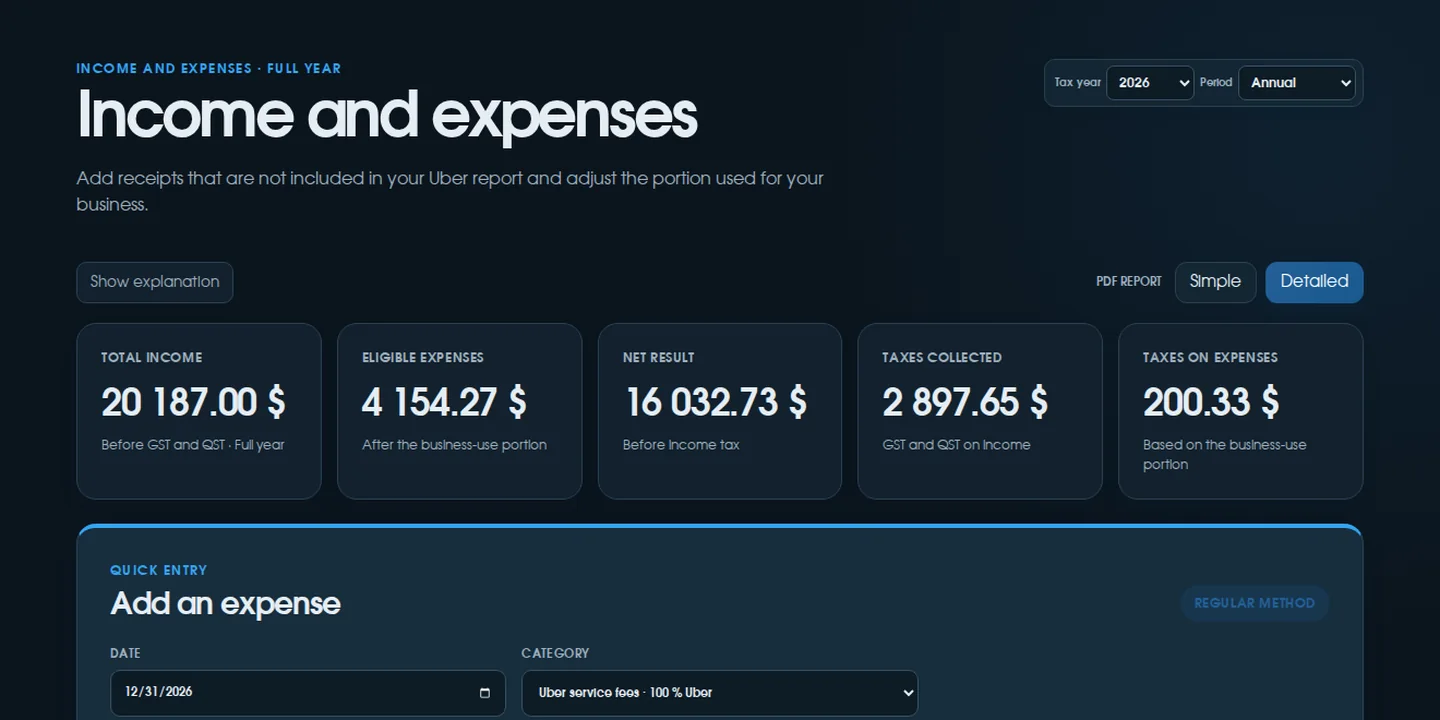Click the 'Before income tax' caption

pos(681,445)
